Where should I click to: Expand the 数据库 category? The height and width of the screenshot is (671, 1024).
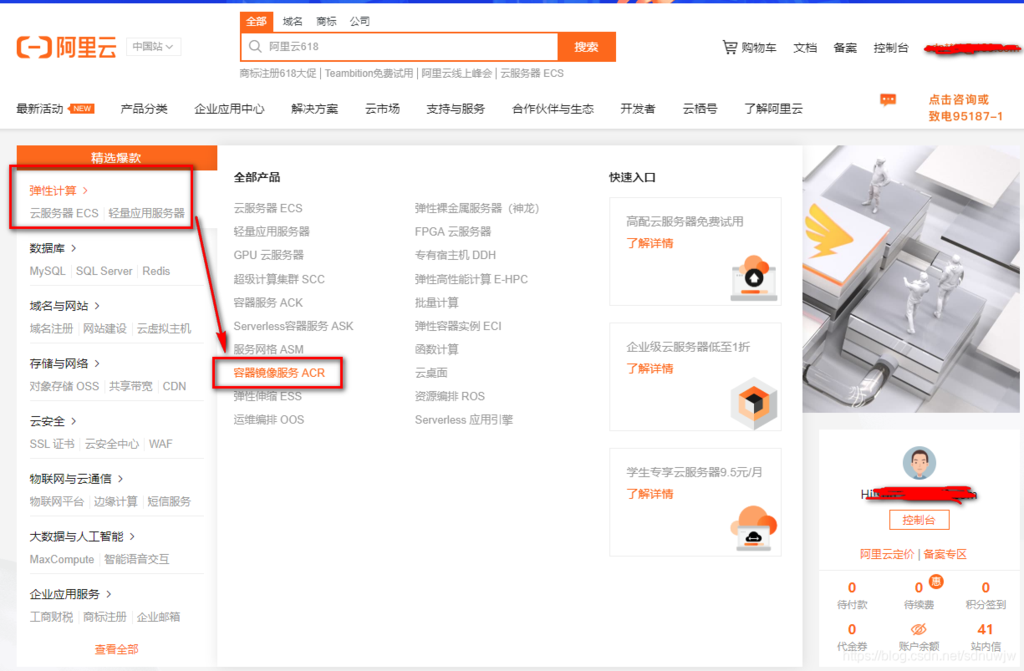[x=53, y=248]
